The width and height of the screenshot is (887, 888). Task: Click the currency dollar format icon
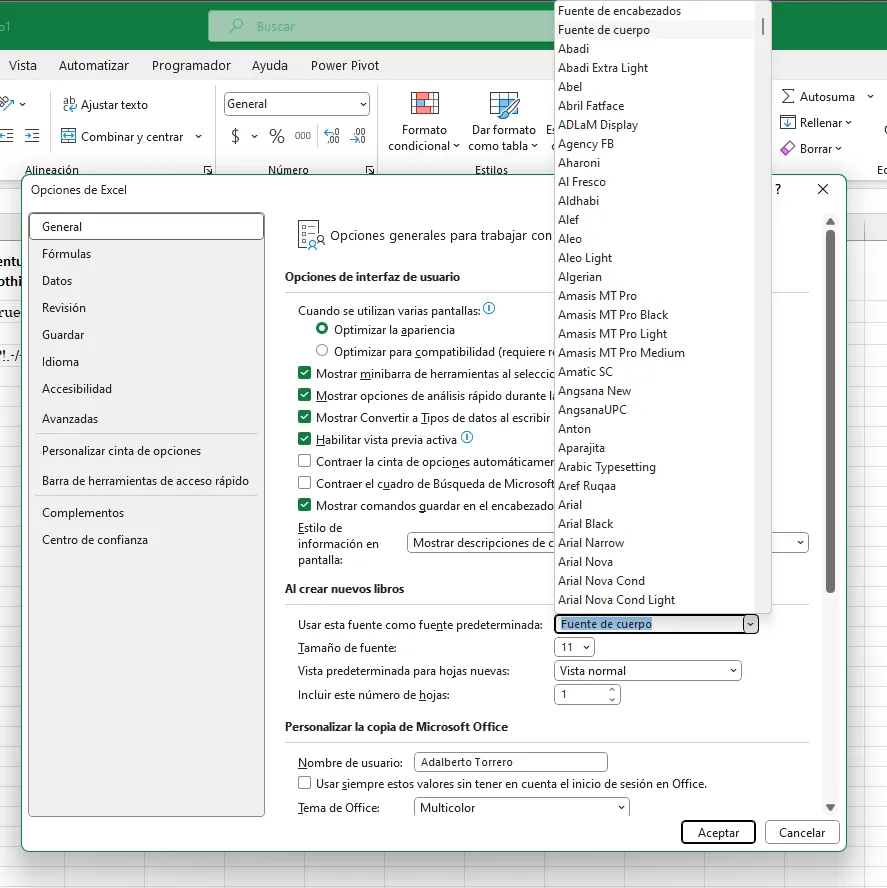235,136
